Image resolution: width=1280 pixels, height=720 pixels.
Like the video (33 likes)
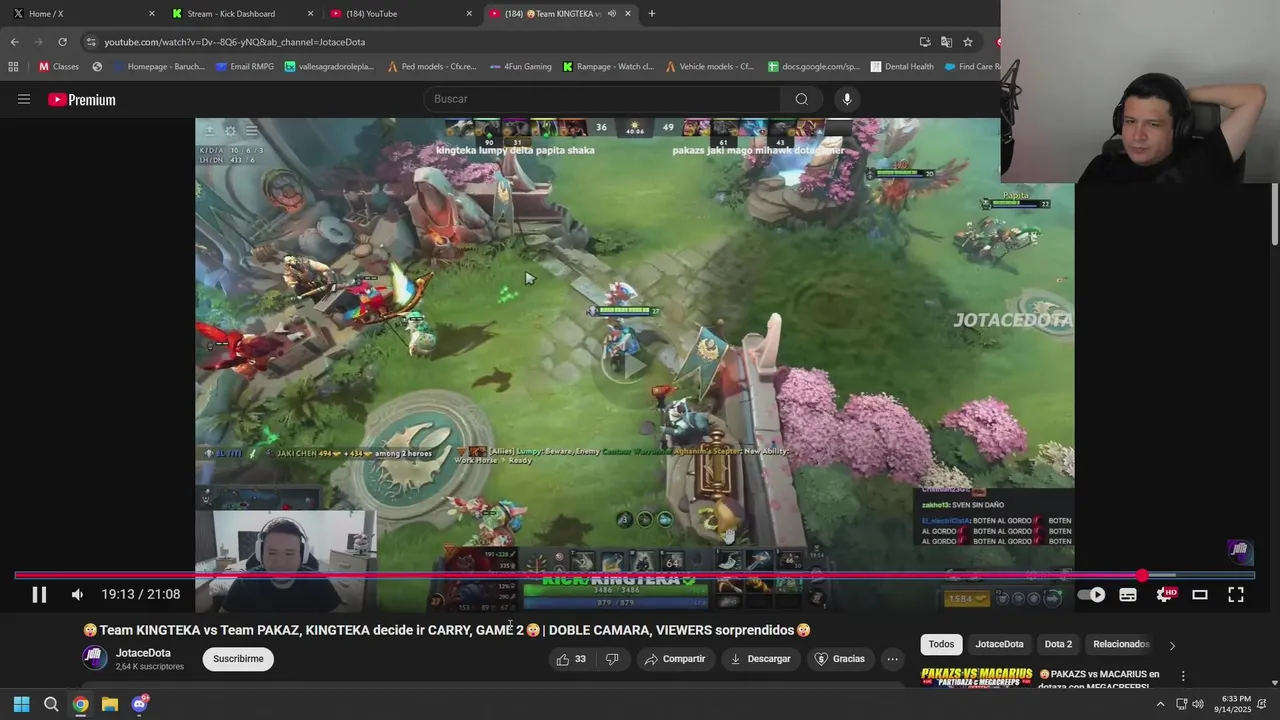point(571,659)
